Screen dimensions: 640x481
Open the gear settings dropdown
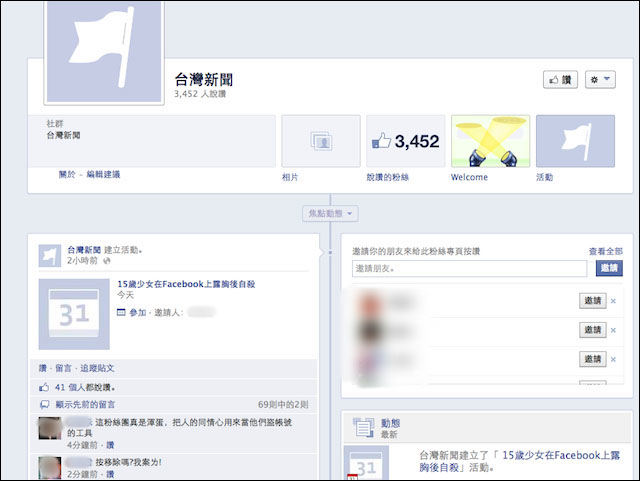[600, 80]
